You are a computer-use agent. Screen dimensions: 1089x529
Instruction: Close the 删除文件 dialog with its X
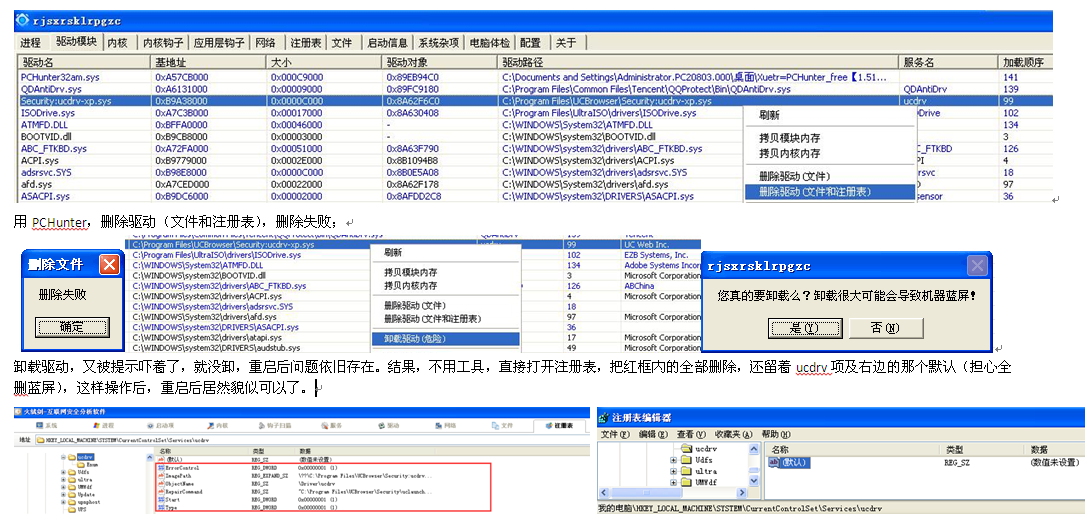click(x=110, y=264)
